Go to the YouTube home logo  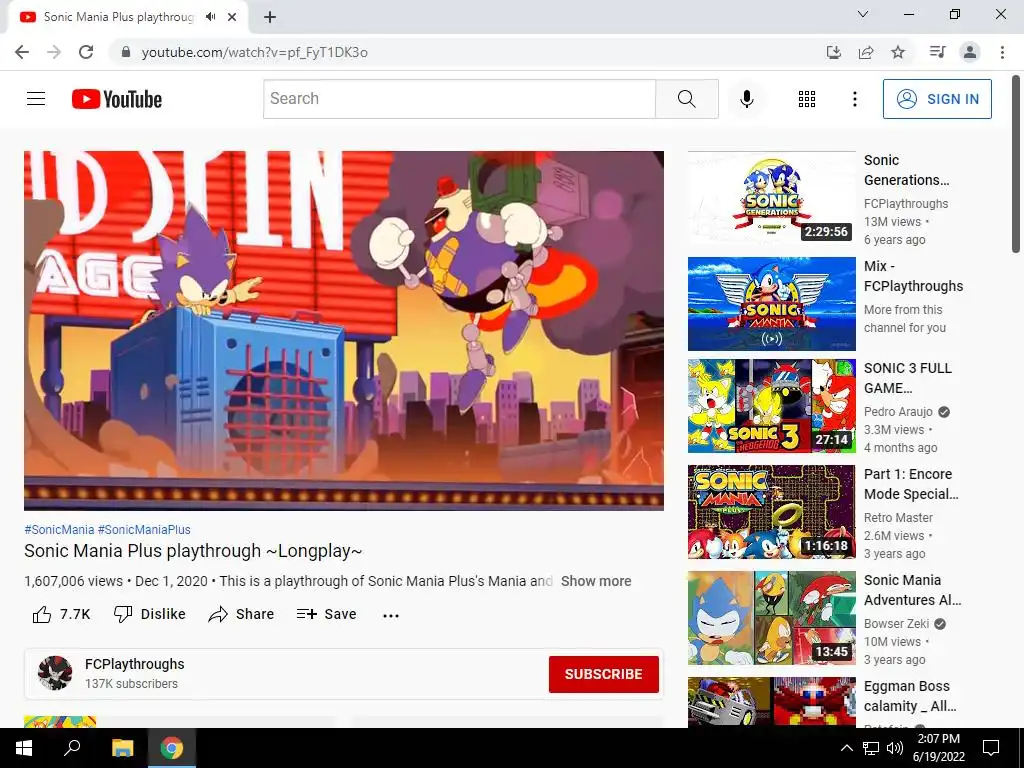(117, 99)
